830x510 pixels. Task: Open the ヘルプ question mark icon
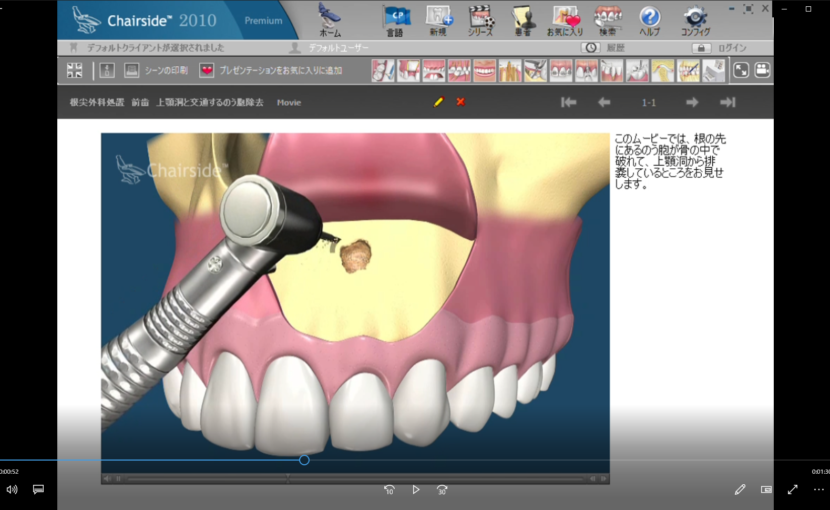[x=649, y=20]
